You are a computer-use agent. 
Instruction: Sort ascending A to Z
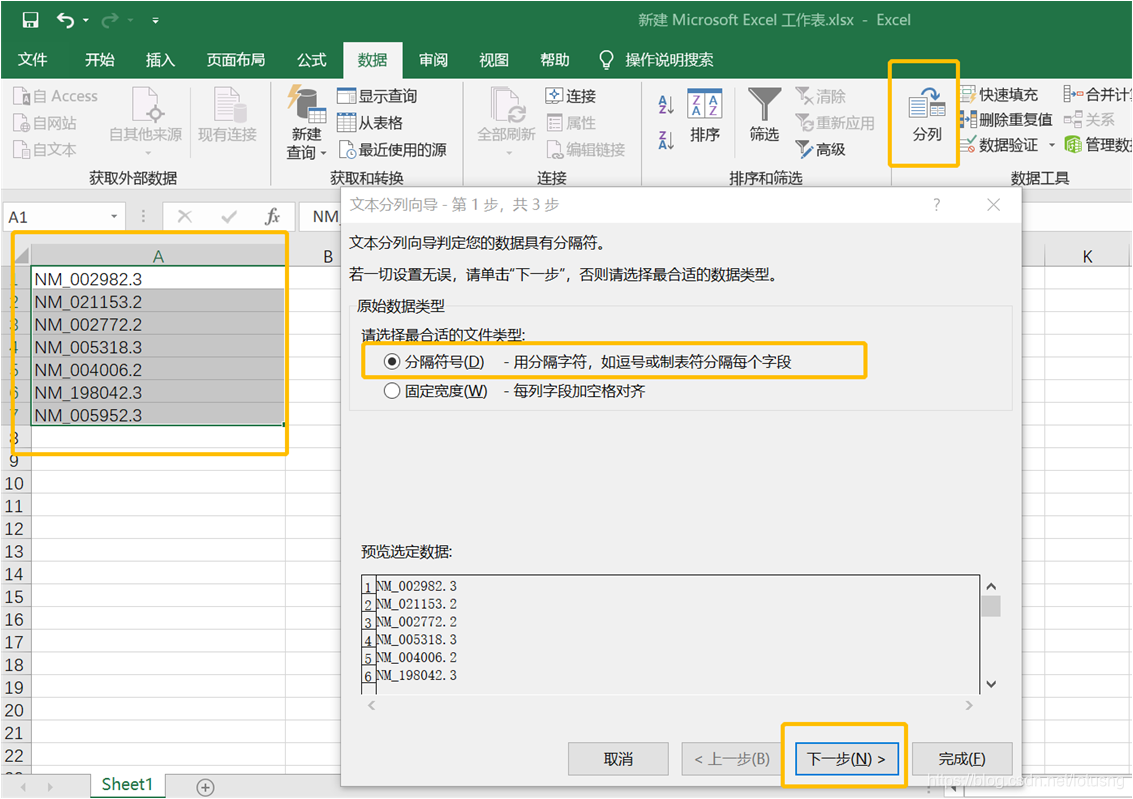tap(666, 105)
